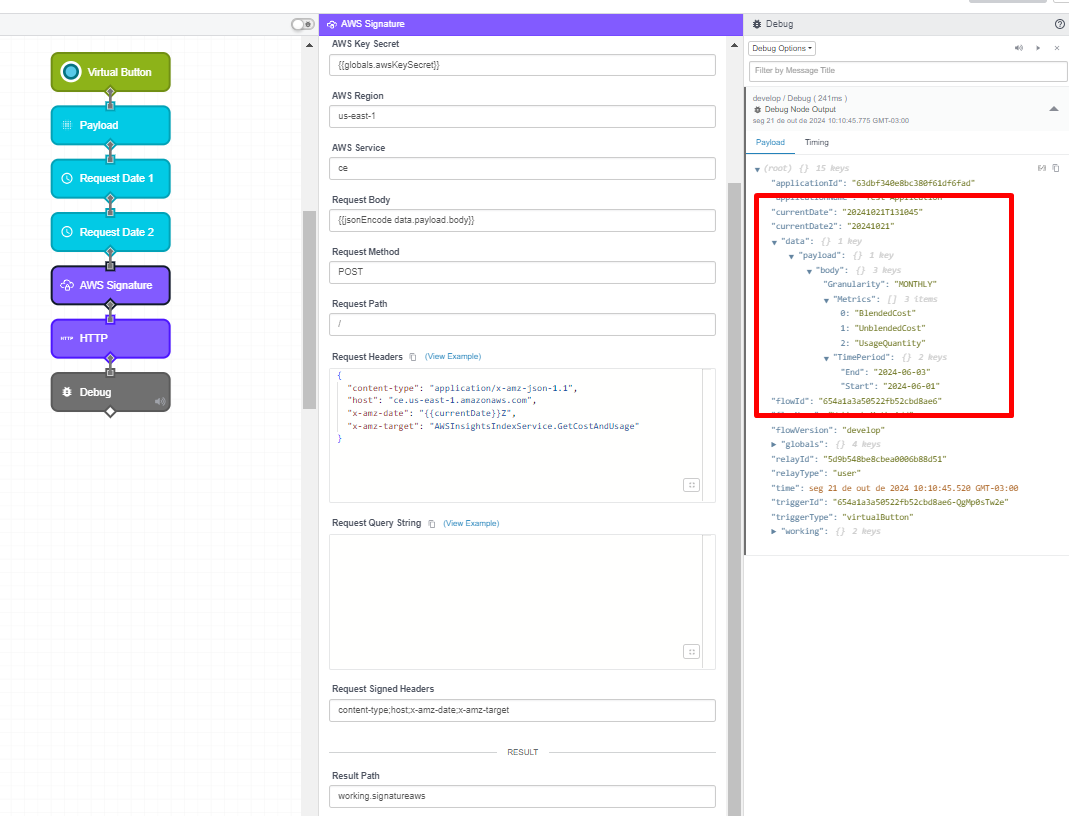Select the Payload node on canvas
1069x816 pixels.
pos(110,125)
